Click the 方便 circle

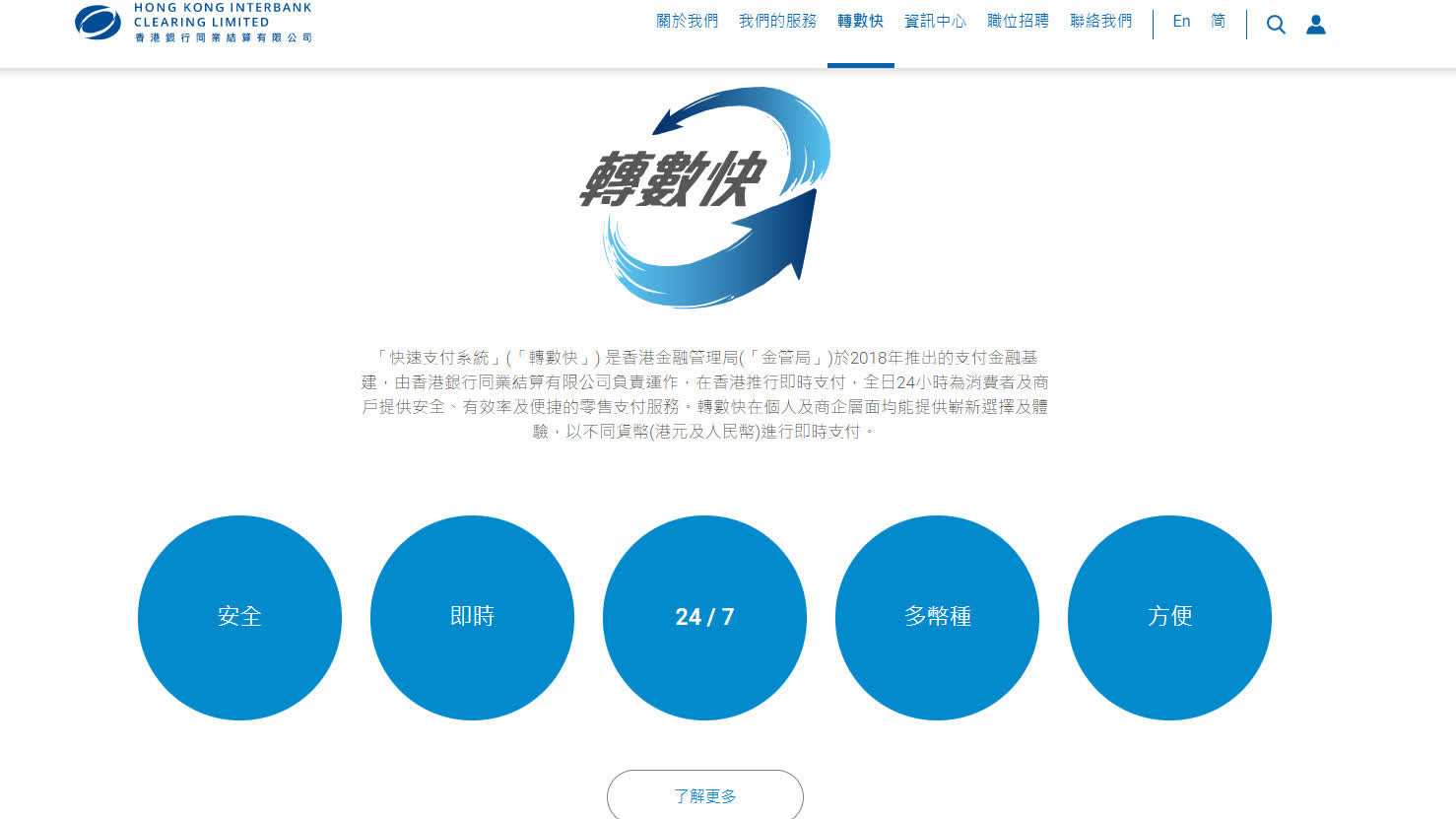[x=1169, y=617]
